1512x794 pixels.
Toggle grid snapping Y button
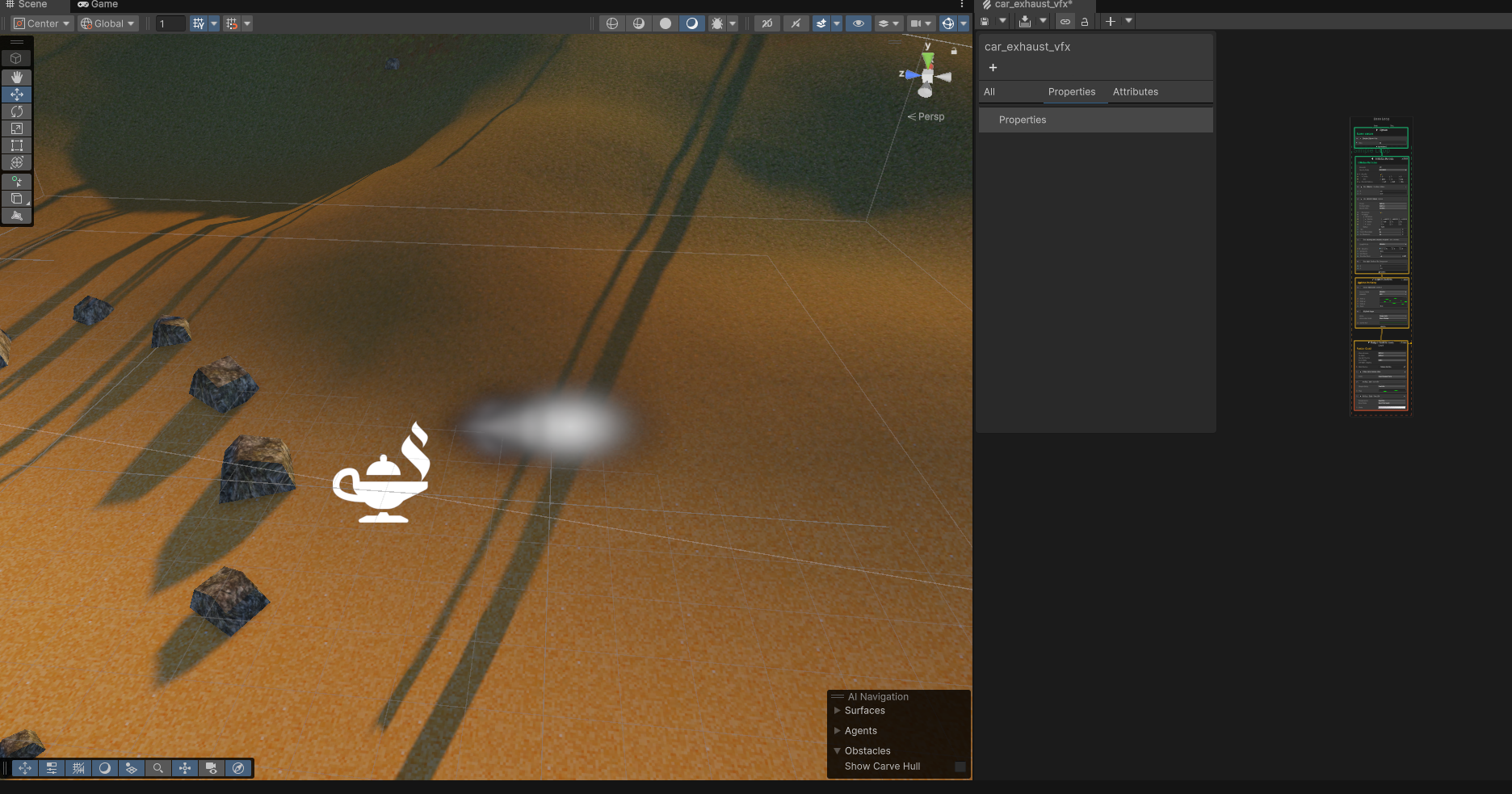click(x=199, y=23)
